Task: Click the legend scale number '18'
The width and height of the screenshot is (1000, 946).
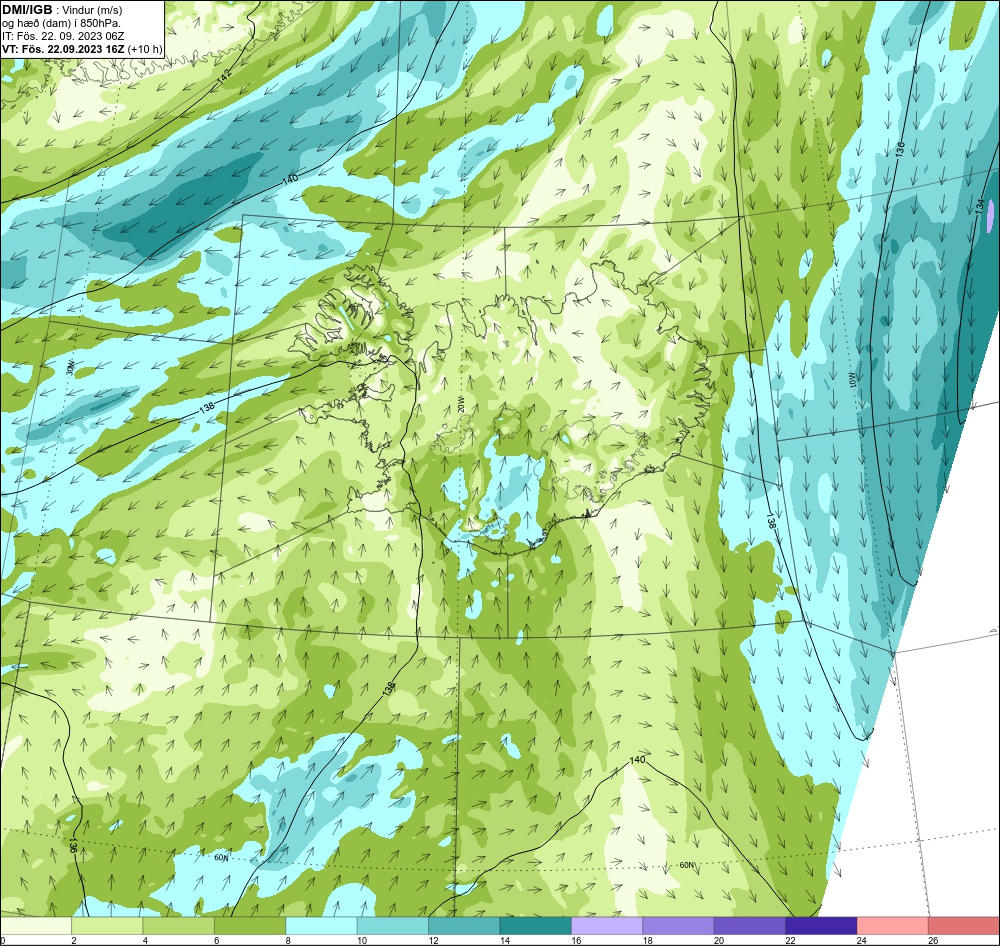Action: [647, 940]
